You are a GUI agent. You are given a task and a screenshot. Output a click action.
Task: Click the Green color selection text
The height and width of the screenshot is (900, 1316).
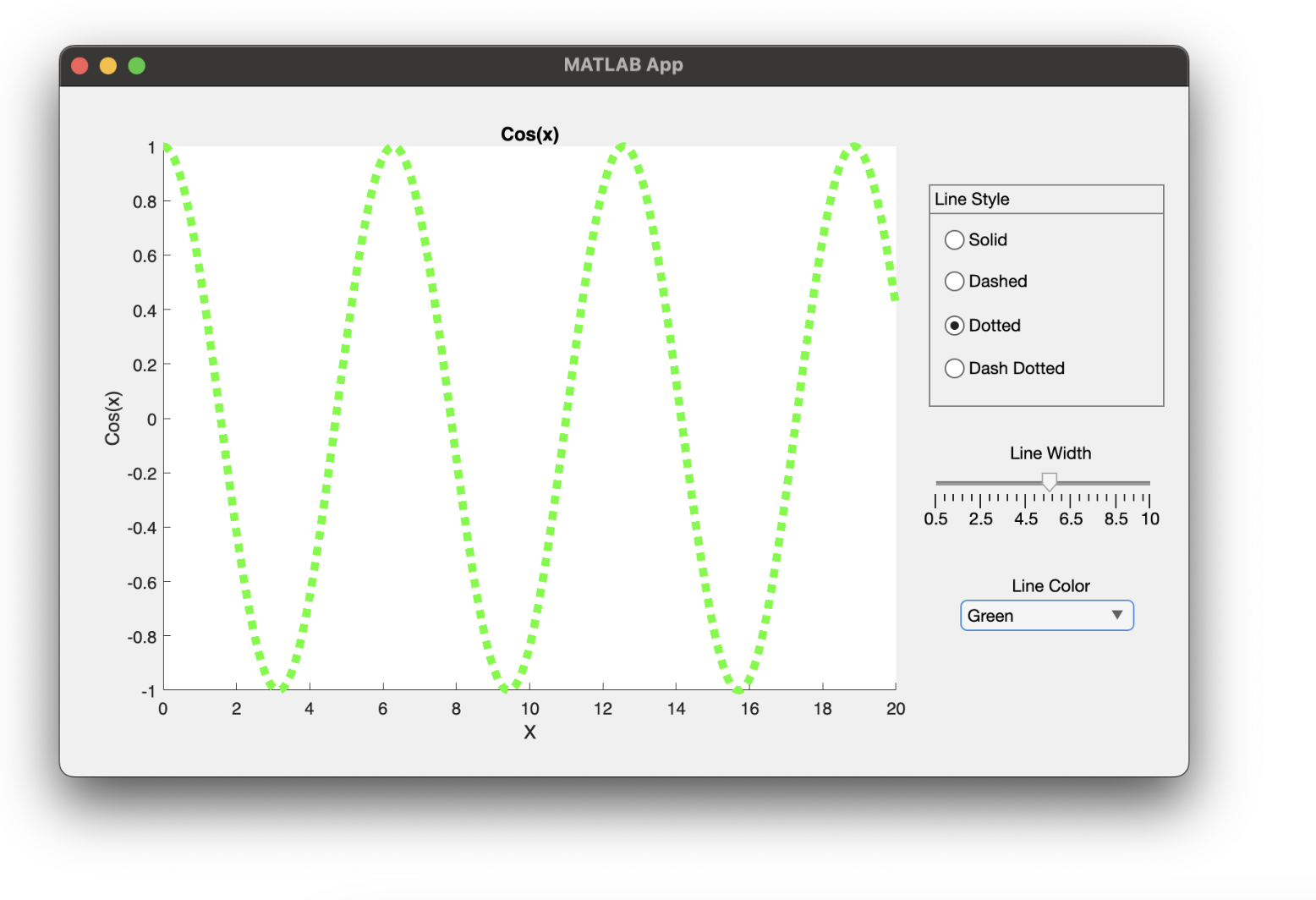pyautogui.click(x=990, y=615)
